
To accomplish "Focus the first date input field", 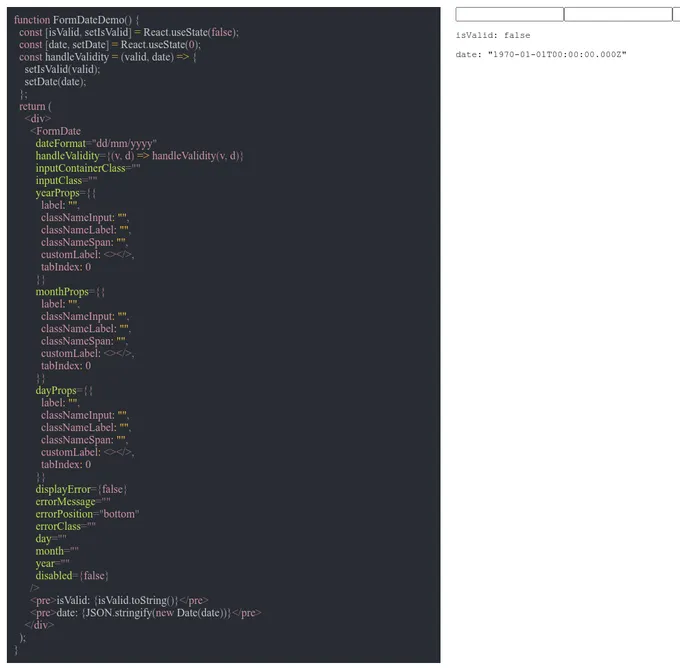I will coord(509,14).
